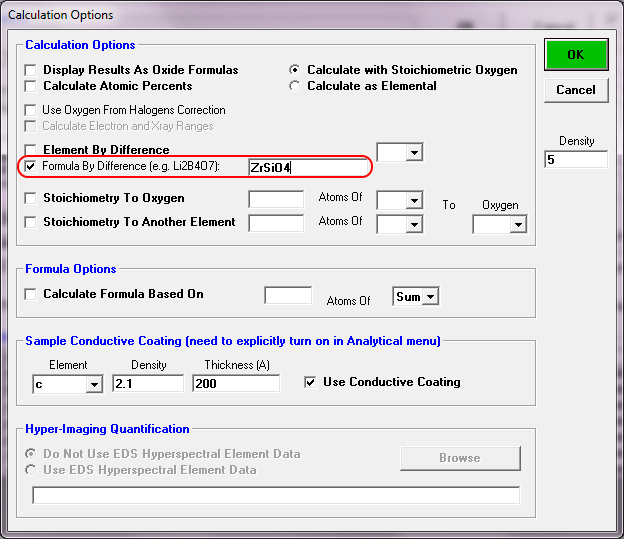Select Calculate as Elemental radio button

click(295, 86)
